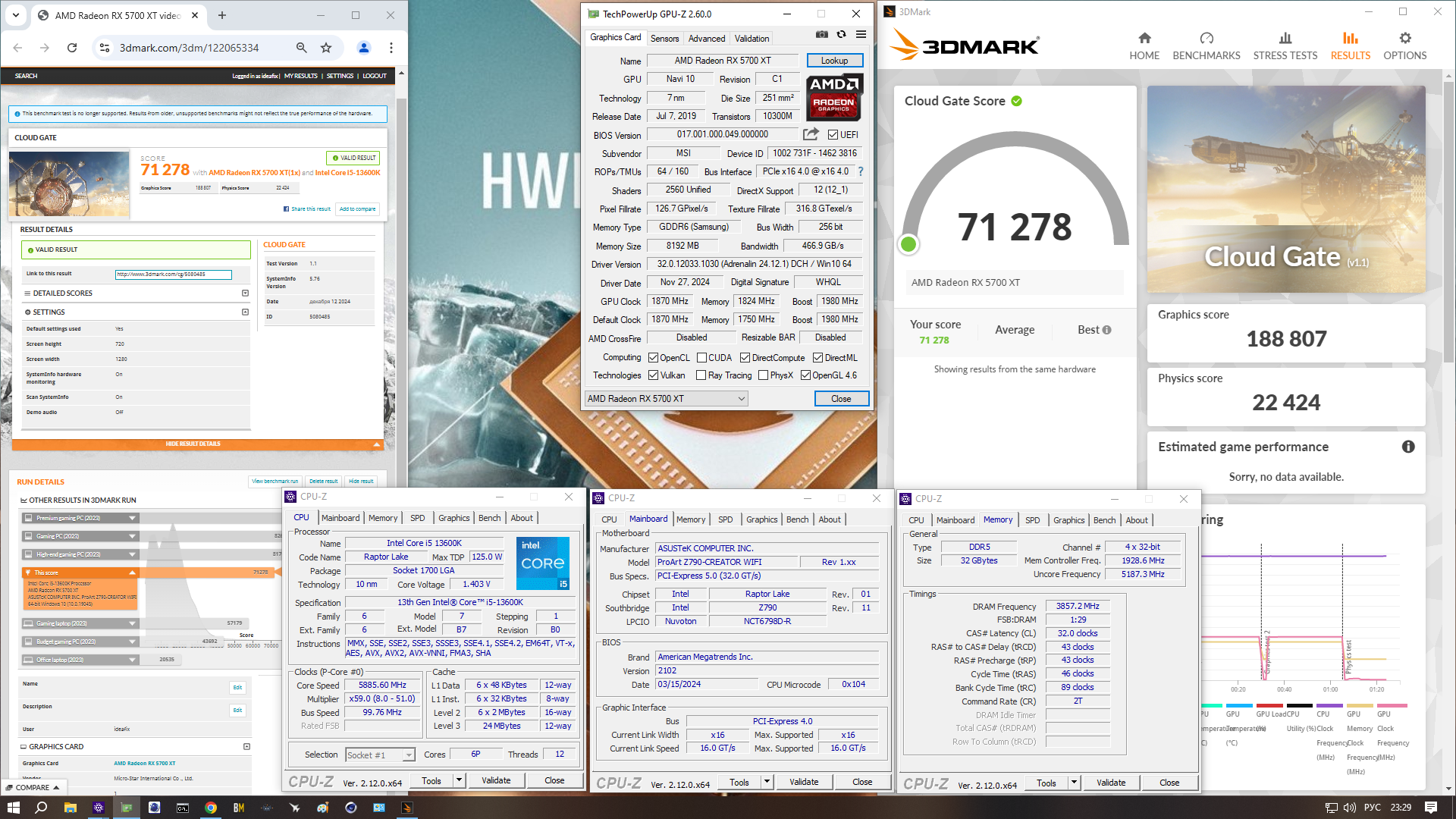Toggle the DirectCompute checkbox

(x=745, y=358)
